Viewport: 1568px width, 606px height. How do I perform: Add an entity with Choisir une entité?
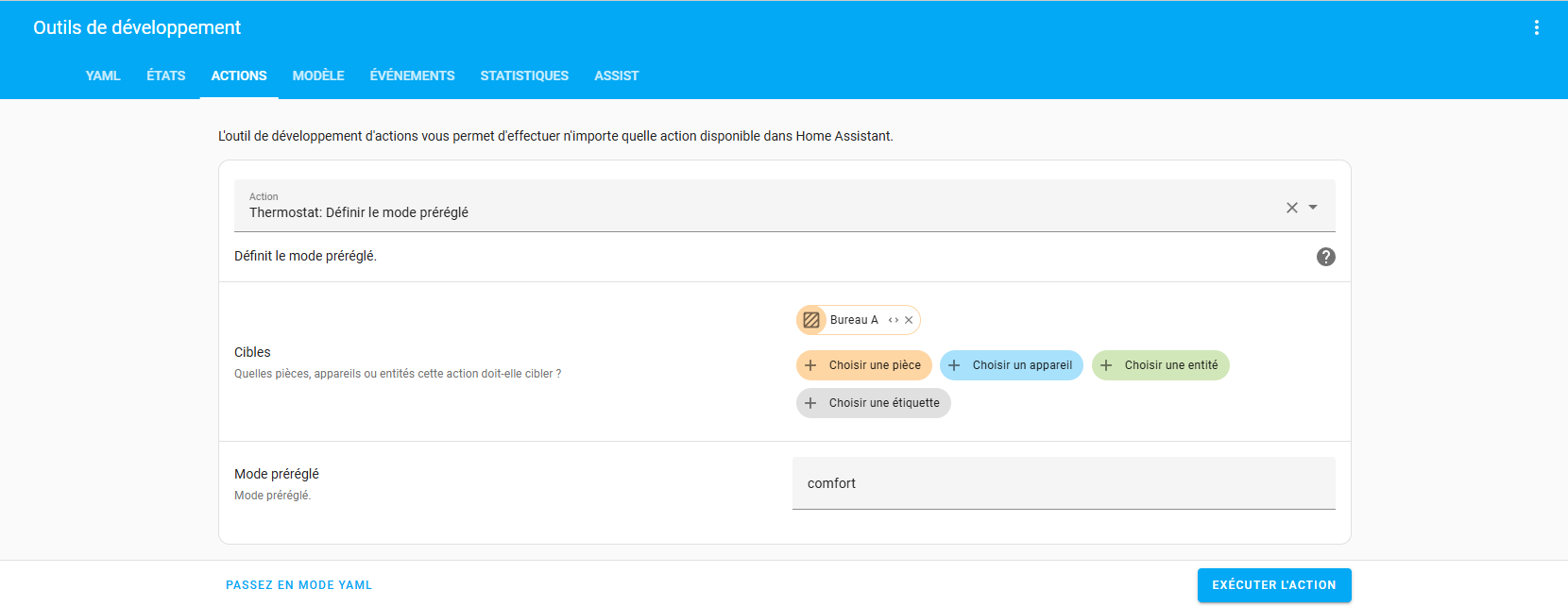(x=1160, y=365)
